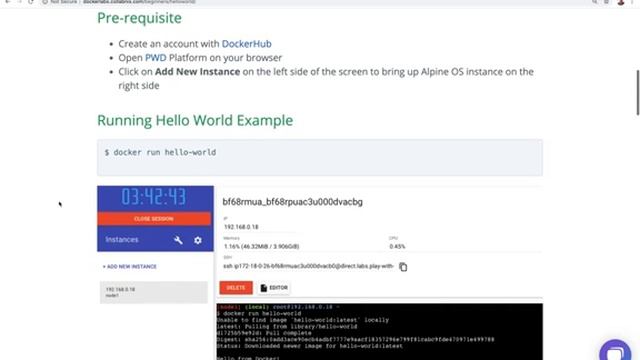The image size is (640, 360).
Task: Click the wrench icon beside Instances
Action: (178, 240)
